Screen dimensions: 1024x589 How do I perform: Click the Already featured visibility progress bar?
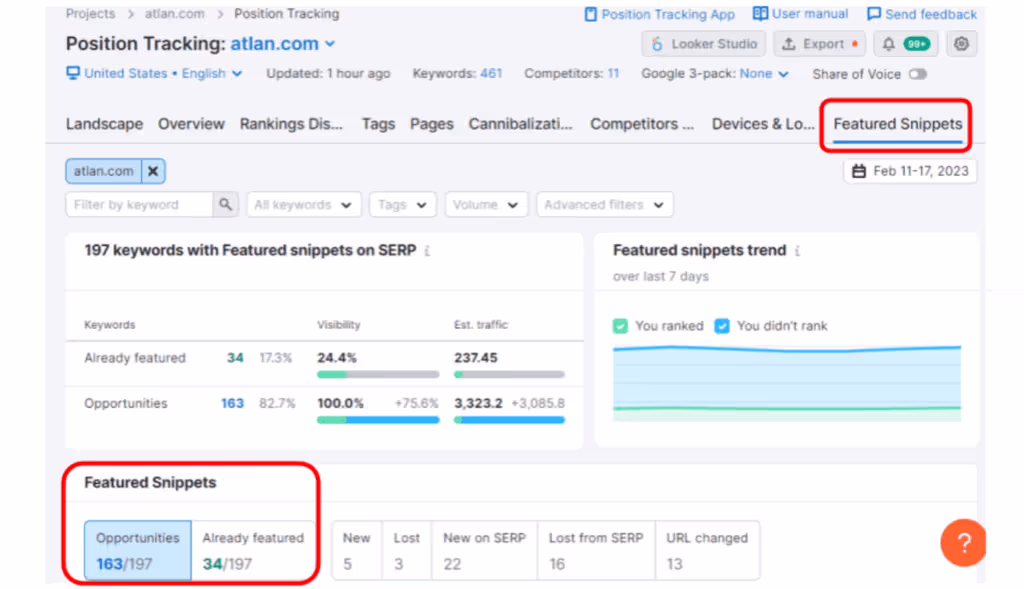[378, 375]
